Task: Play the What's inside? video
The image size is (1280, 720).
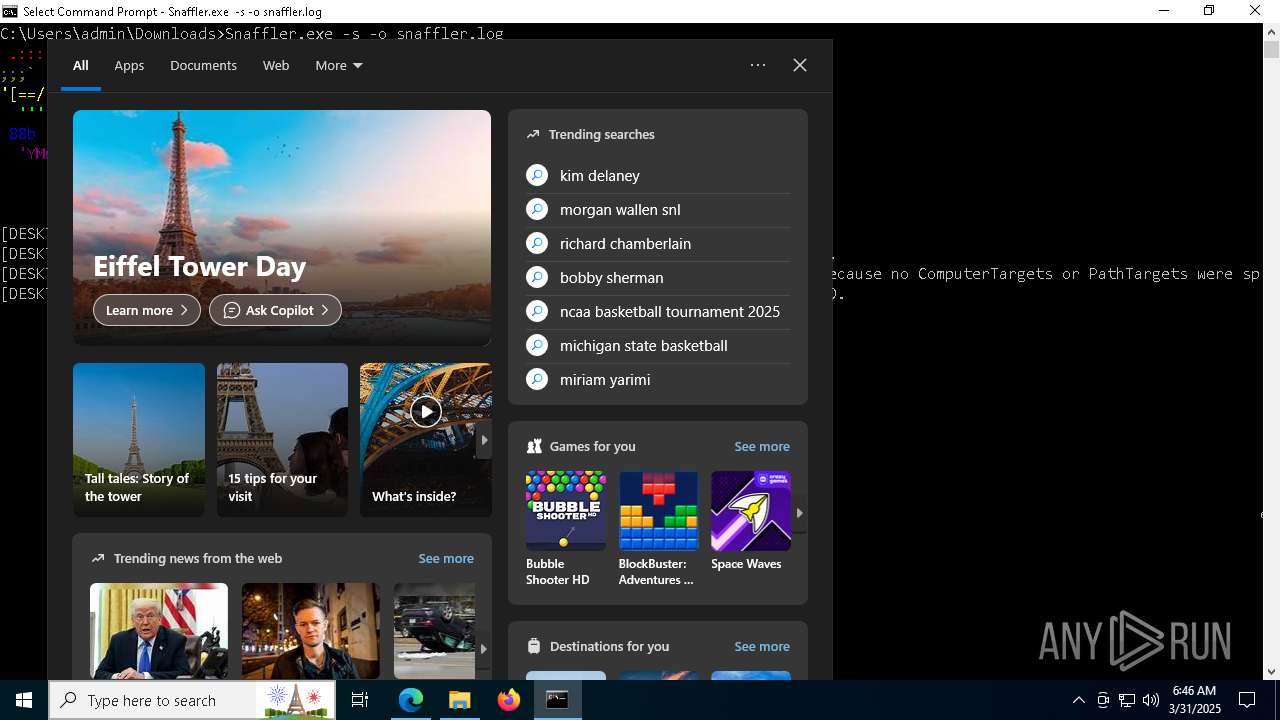Action: (426, 411)
